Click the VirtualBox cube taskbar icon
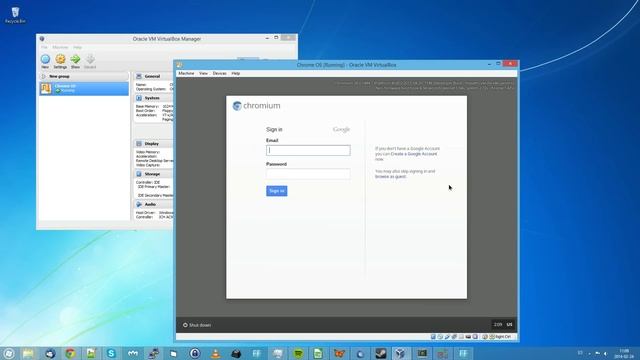 pos(400,353)
